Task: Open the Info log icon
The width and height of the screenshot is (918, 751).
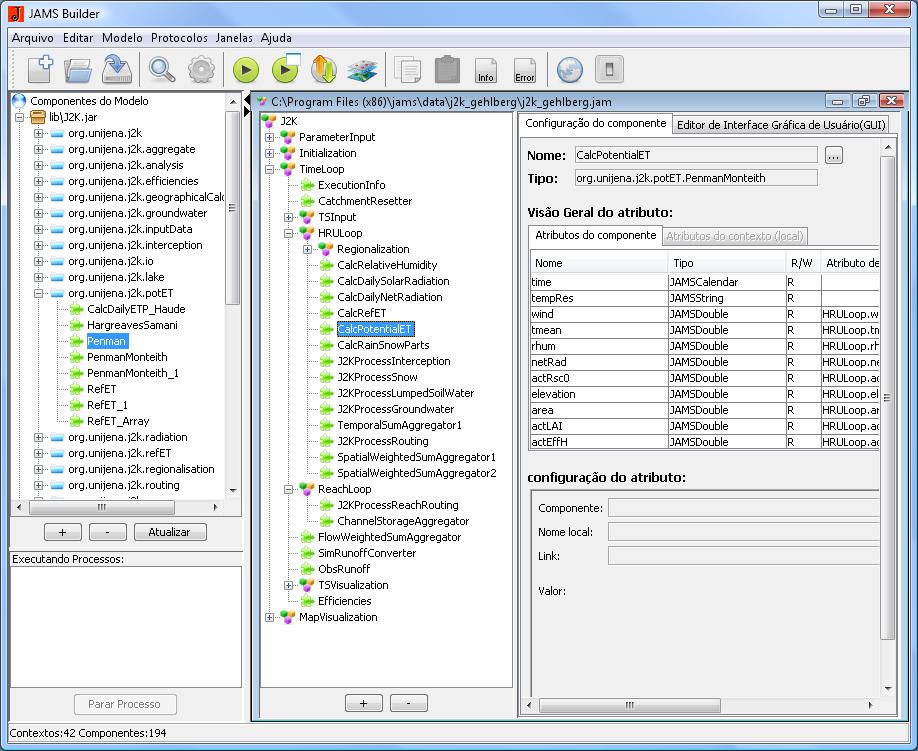Action: point(486,69)
